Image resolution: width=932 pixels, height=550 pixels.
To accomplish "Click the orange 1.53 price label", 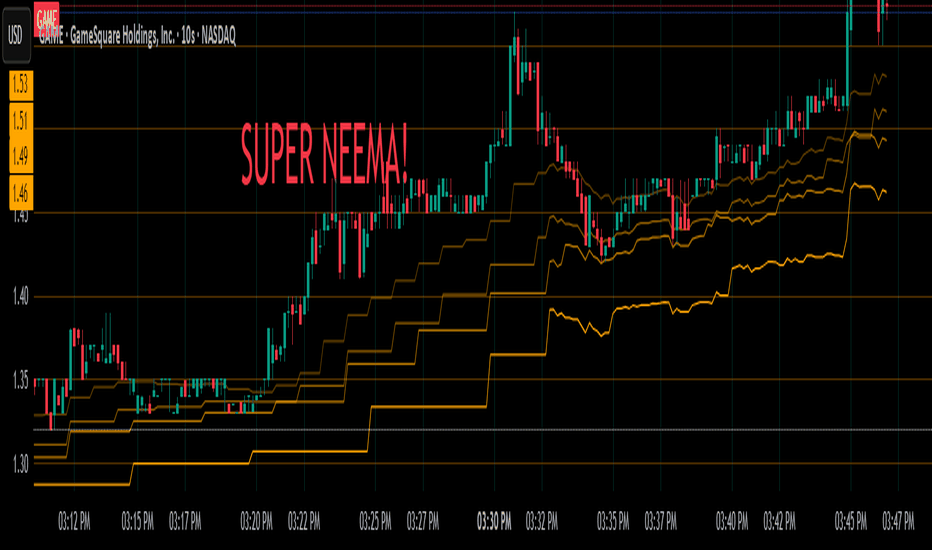I will click(21, 85).
